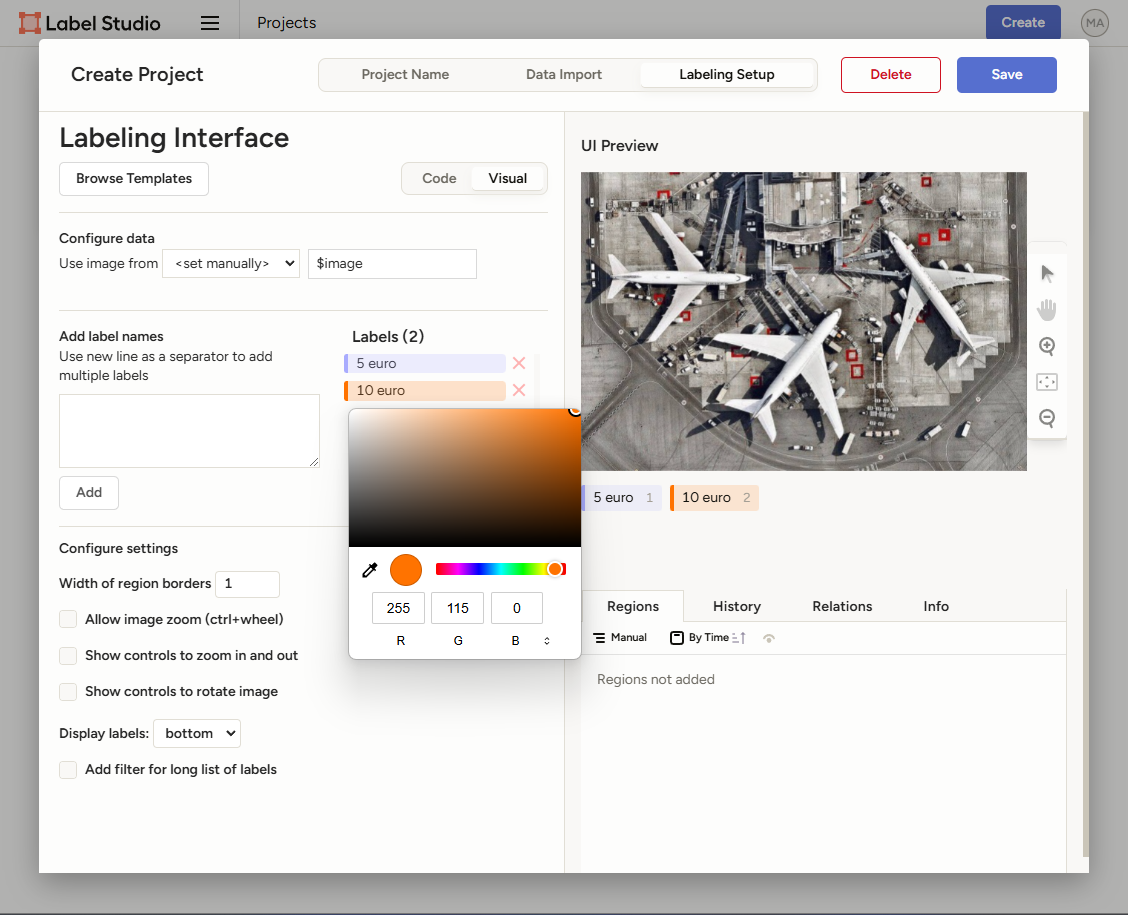This screenshot has width=1128, height=915.
Task: Expand the Display labels dropdown
Action: (x=197, y=734)
